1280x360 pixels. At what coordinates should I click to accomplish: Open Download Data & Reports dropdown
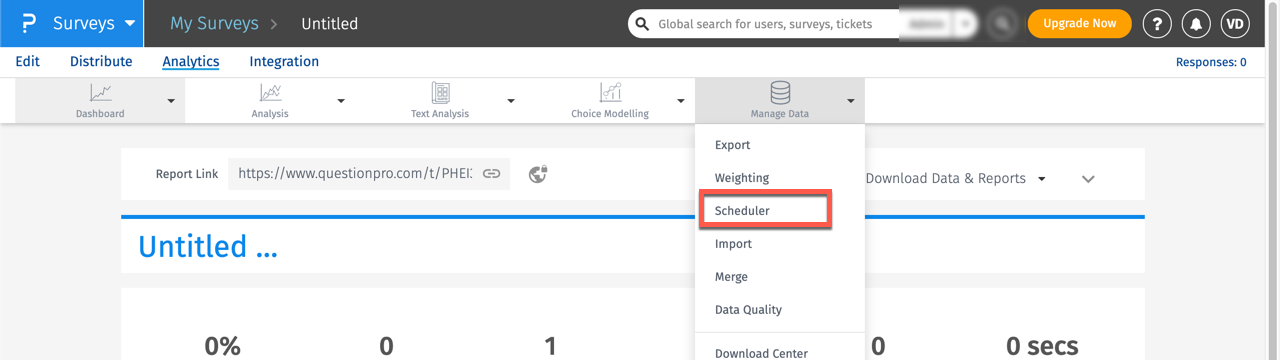tap(955, 178)
